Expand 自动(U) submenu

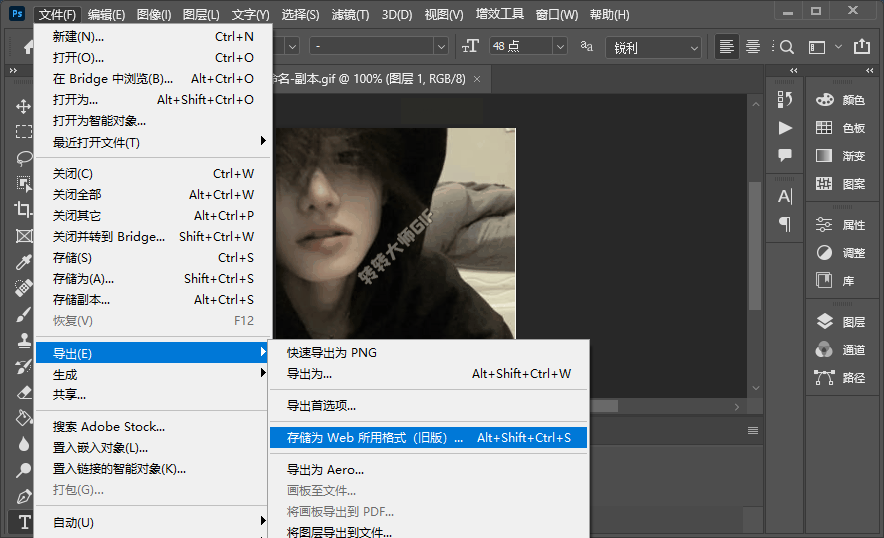pyautogui.click(x=152, y=522)
